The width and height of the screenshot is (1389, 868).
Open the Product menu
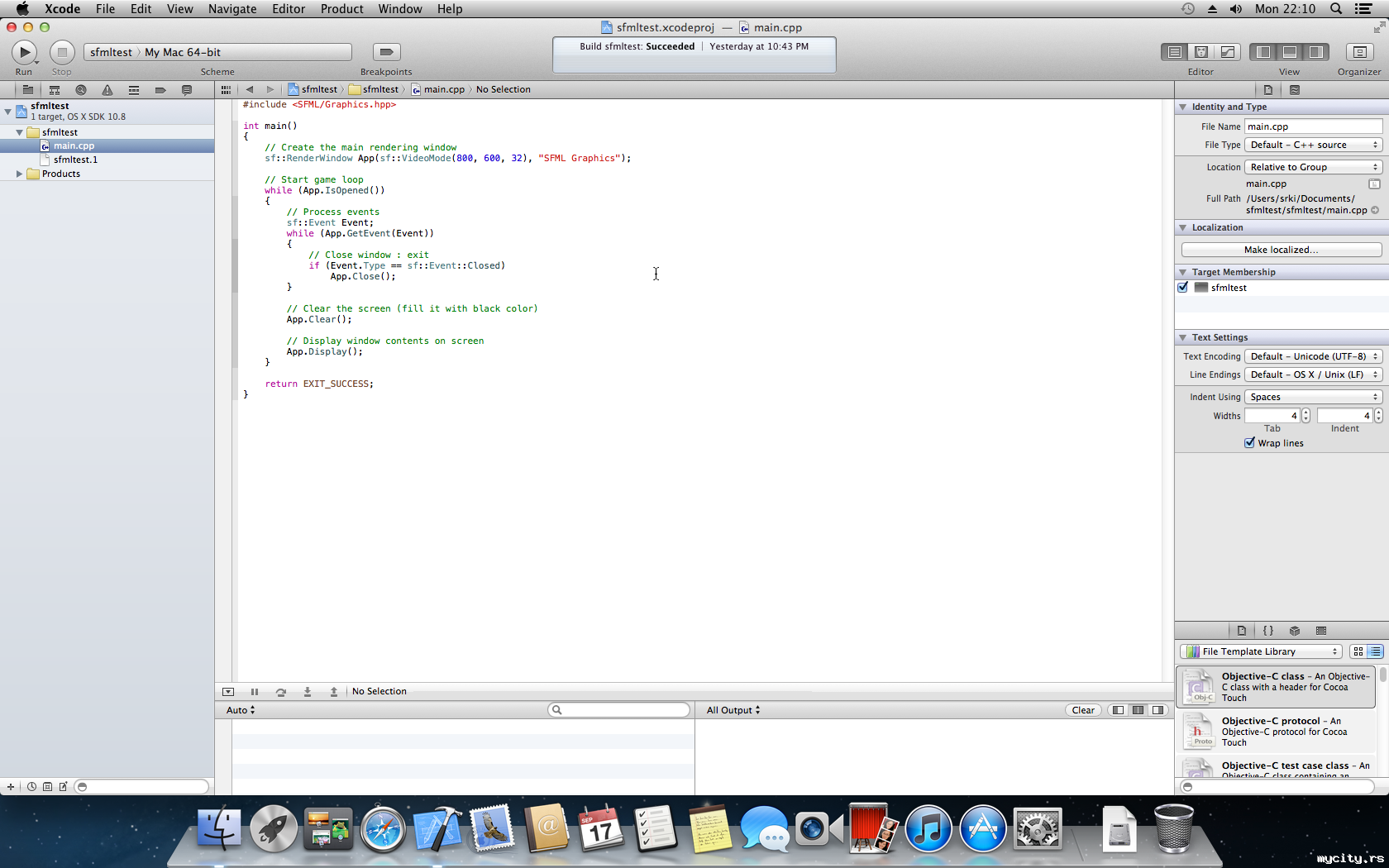341,9
